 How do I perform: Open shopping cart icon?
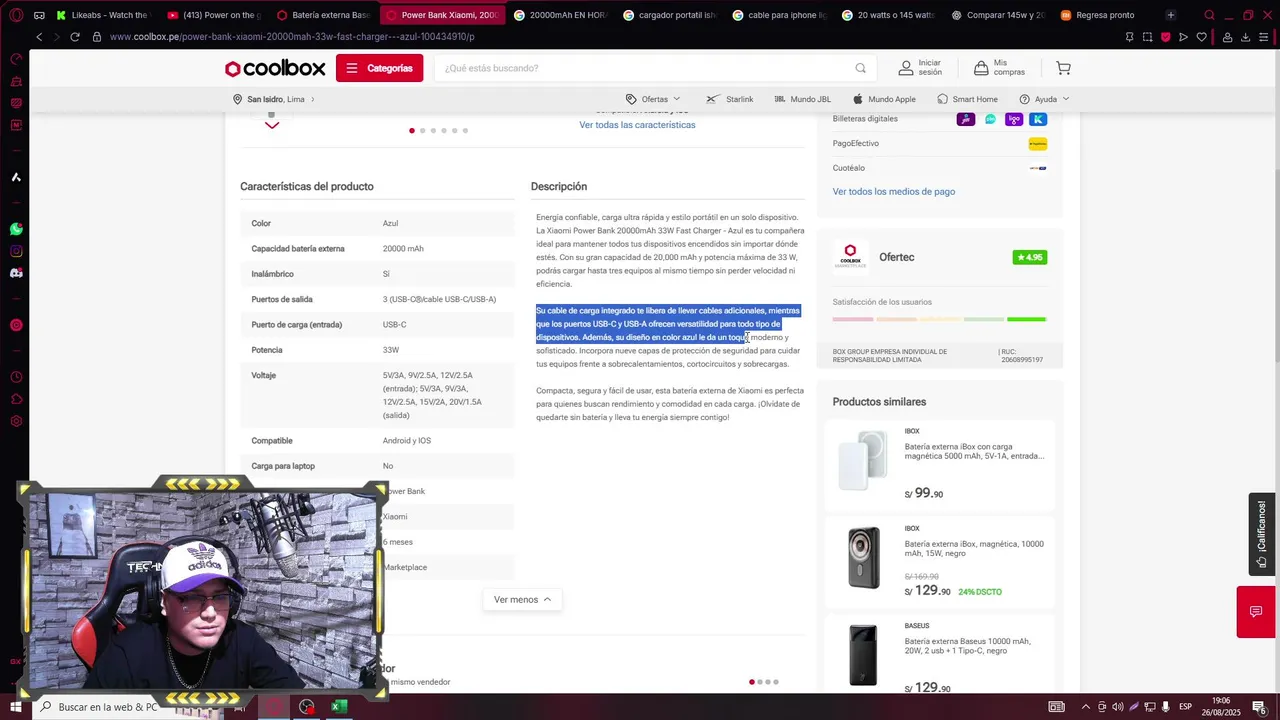tap(1063, 68)
